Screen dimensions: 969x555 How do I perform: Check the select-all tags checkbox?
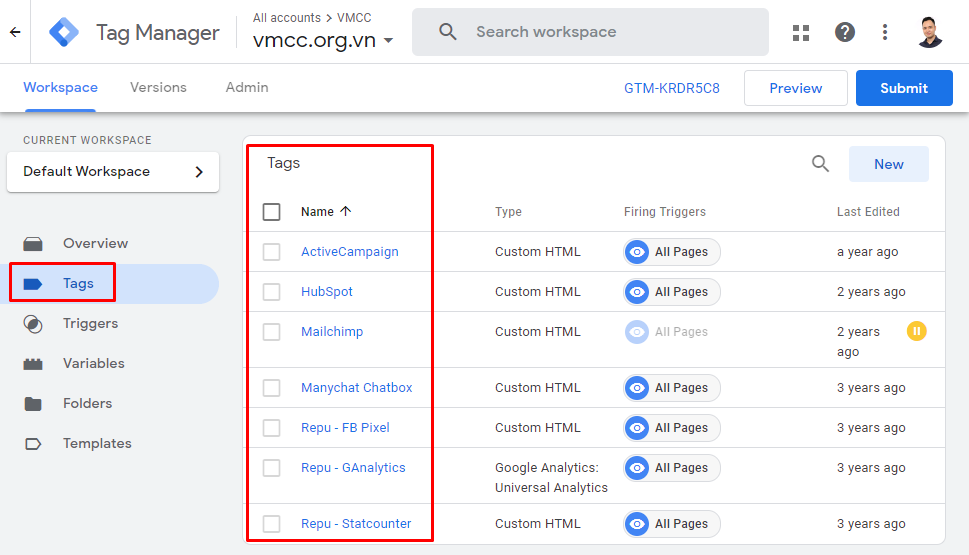point(271,212)
